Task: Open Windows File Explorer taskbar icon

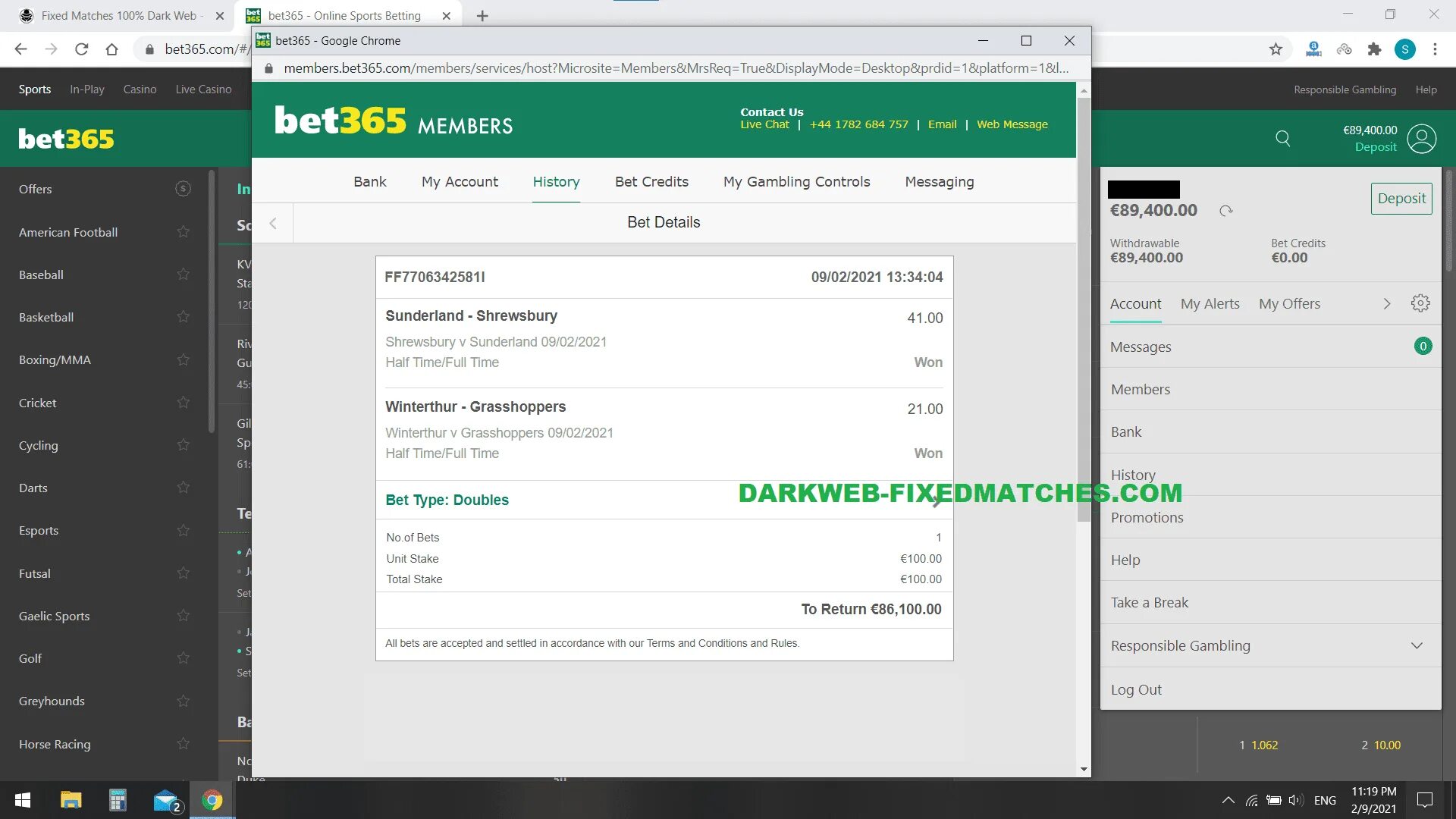Action: [x=71, y=800]
